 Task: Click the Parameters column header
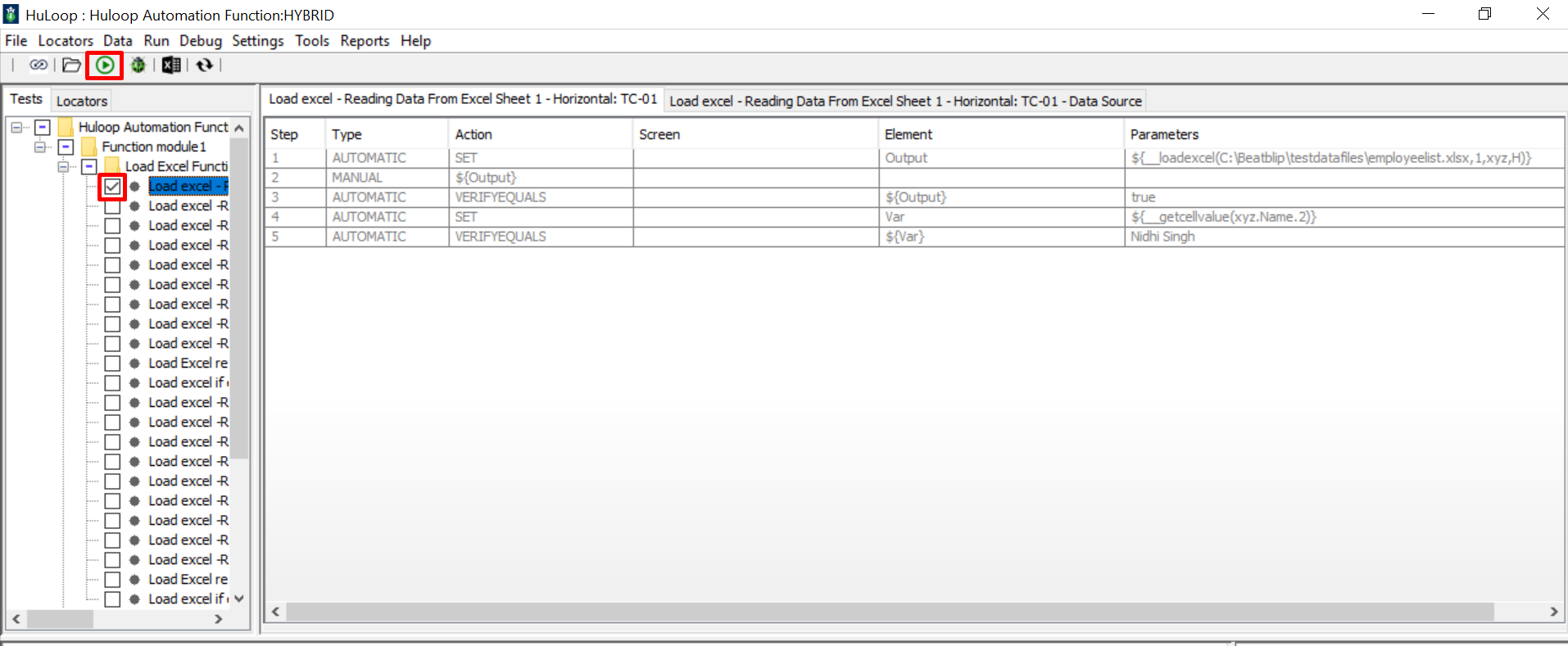click(1164, 134)
